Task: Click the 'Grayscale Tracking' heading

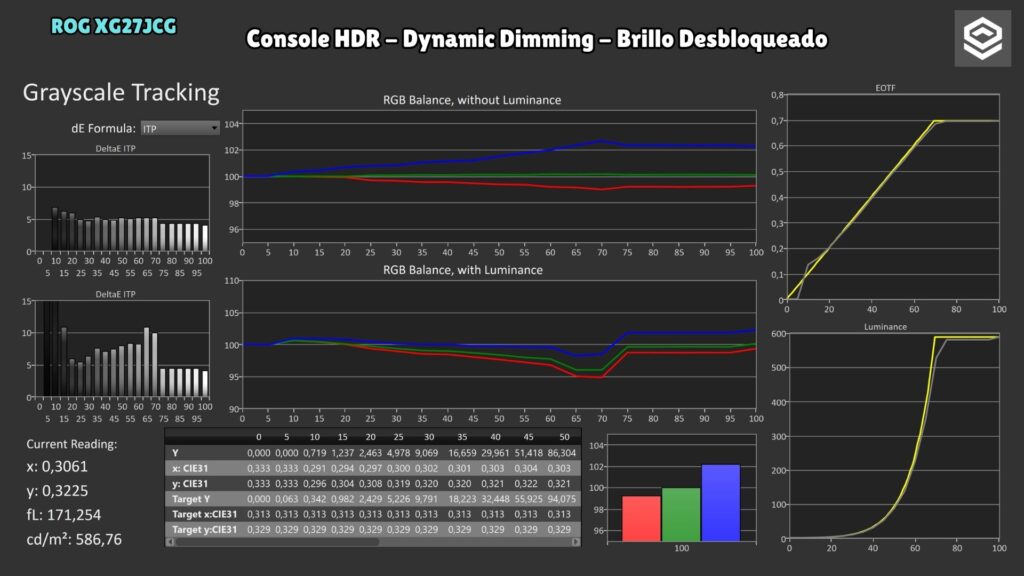Action: pyautogui.click(x=121, y=93)
